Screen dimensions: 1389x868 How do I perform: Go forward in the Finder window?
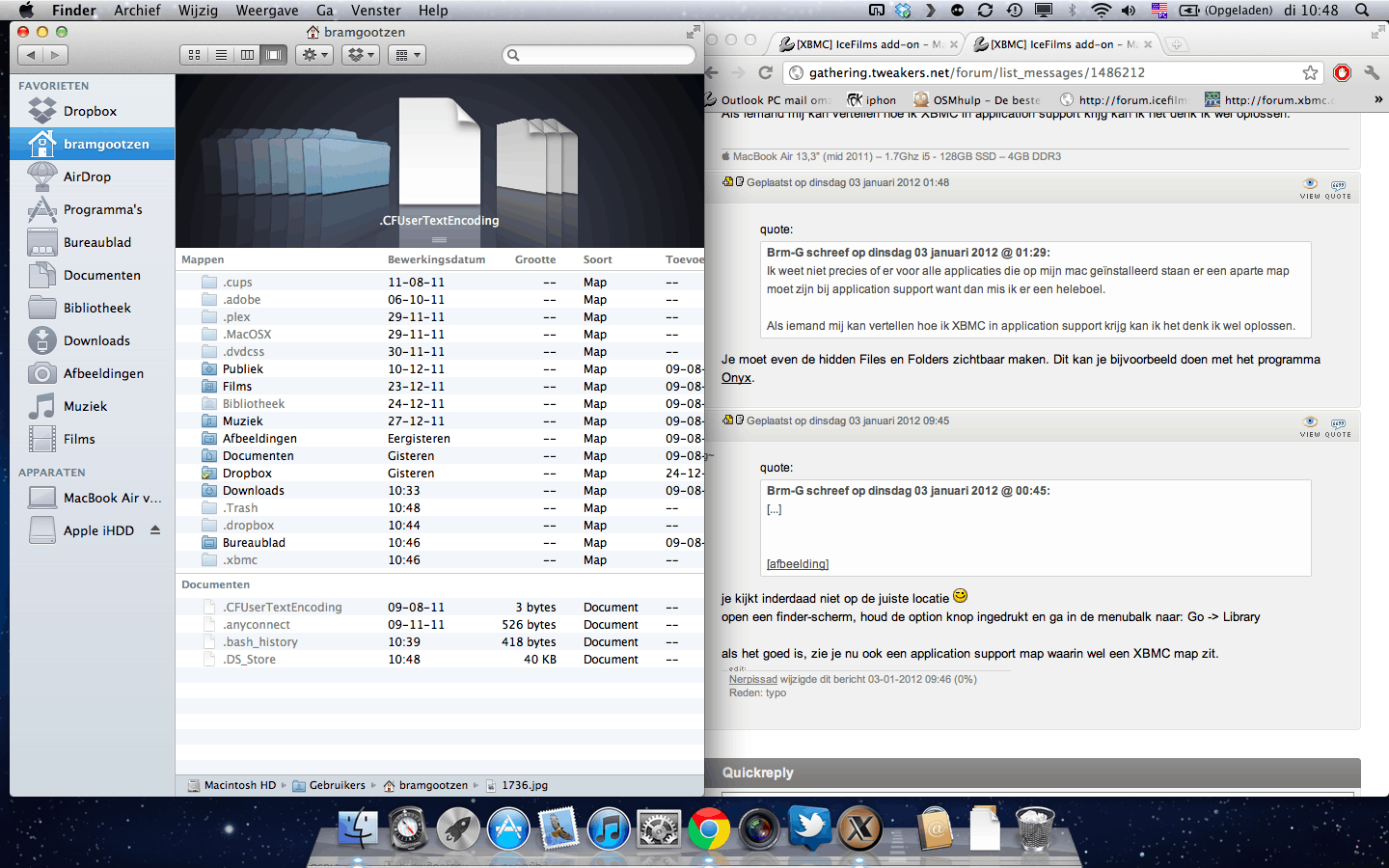[55, 55]
